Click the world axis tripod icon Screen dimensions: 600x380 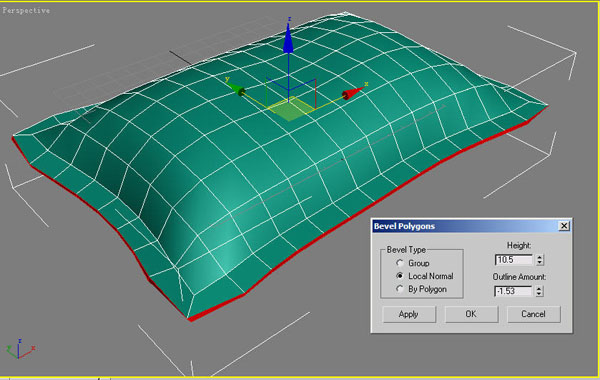click(x=20, y=348)
